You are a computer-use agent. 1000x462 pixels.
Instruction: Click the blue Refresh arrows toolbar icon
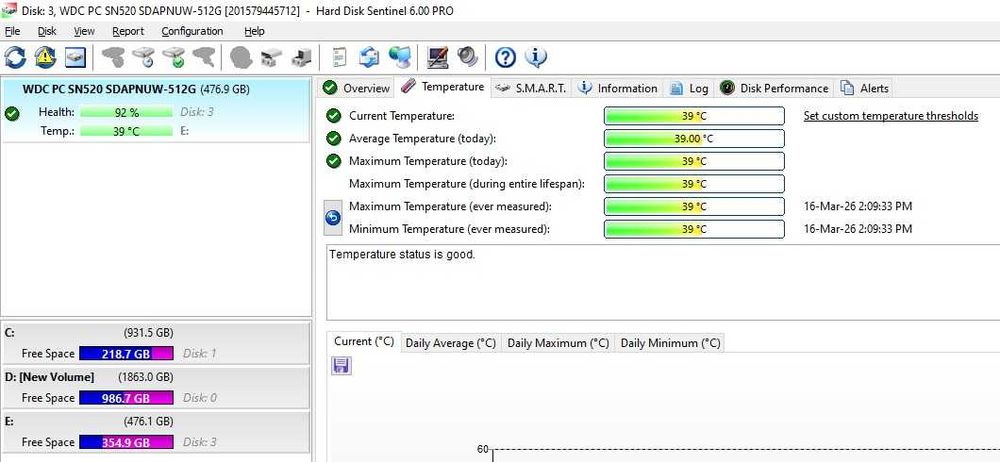[15, 58]
